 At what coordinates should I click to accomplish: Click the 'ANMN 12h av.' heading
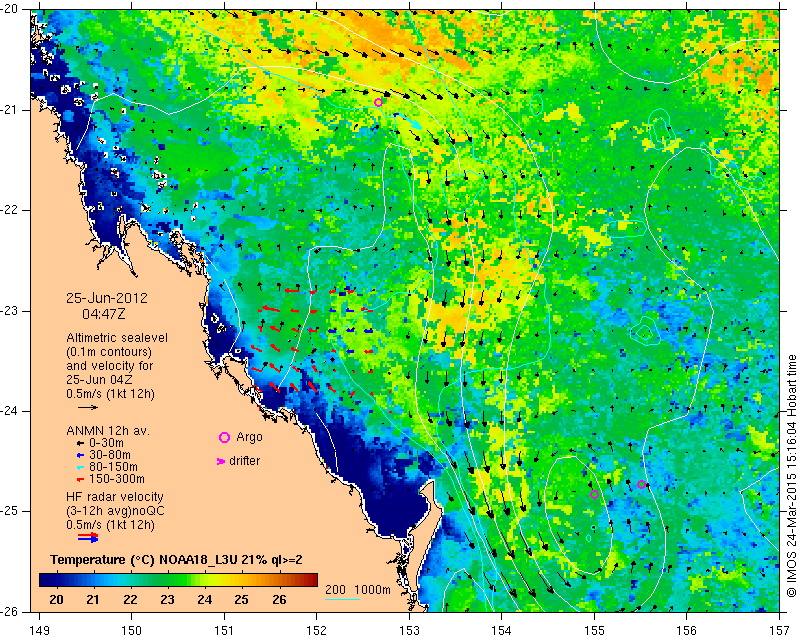point(108,431)
